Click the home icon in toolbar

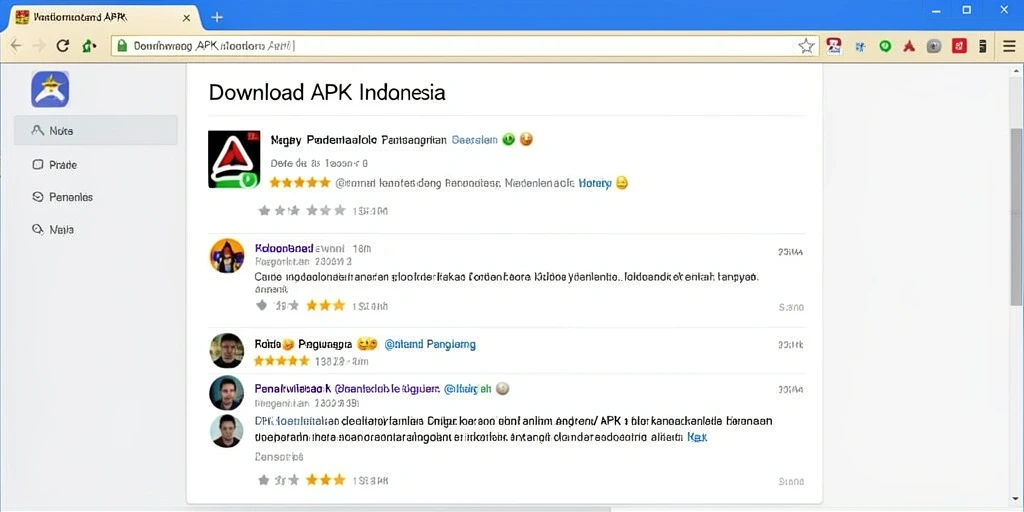click(x=89, y=46)
